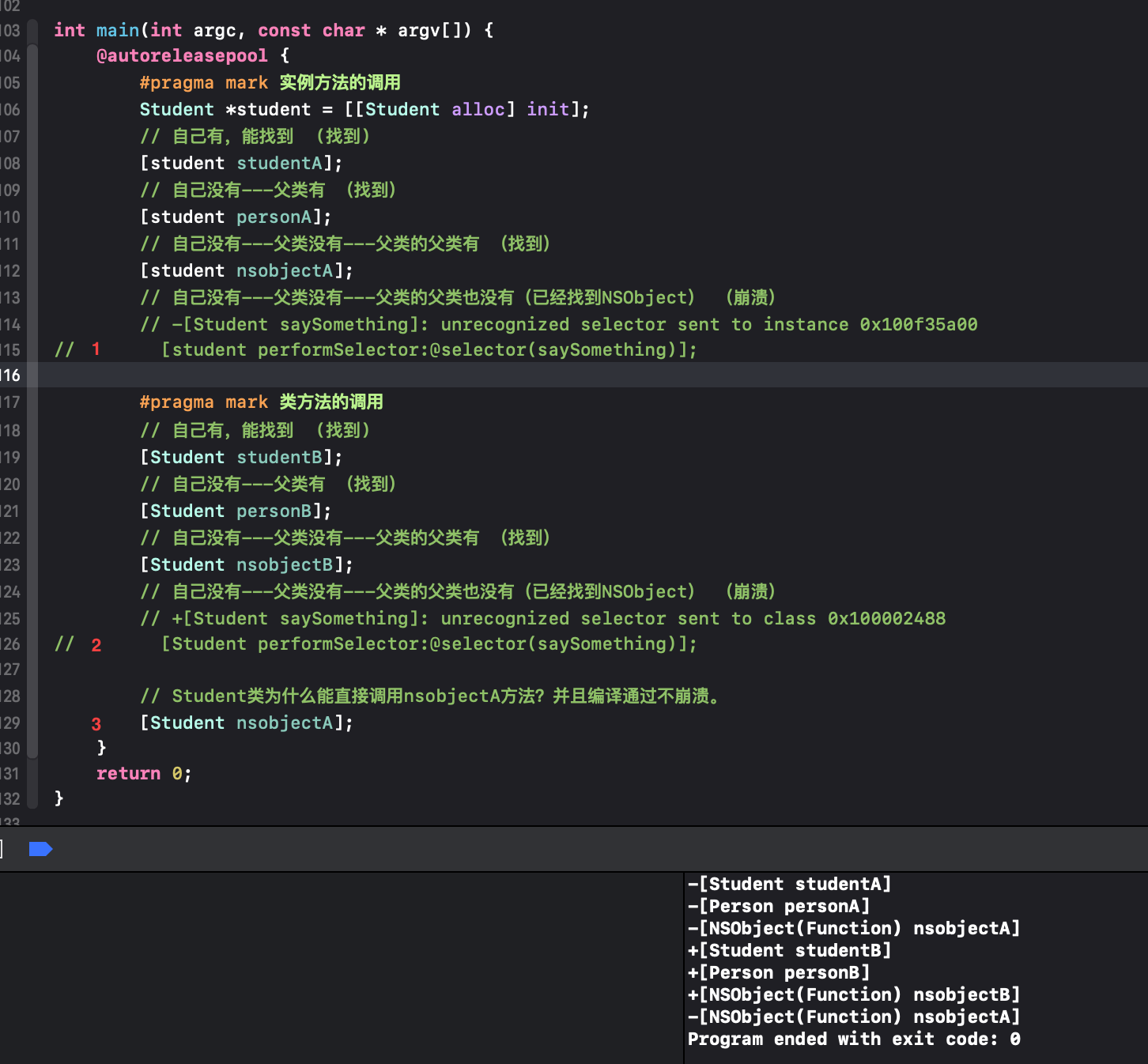Click console line '-[Person personA]'
This screenshot has height=1064, width=1148.
pyautogui.click(x=779, y=906)
